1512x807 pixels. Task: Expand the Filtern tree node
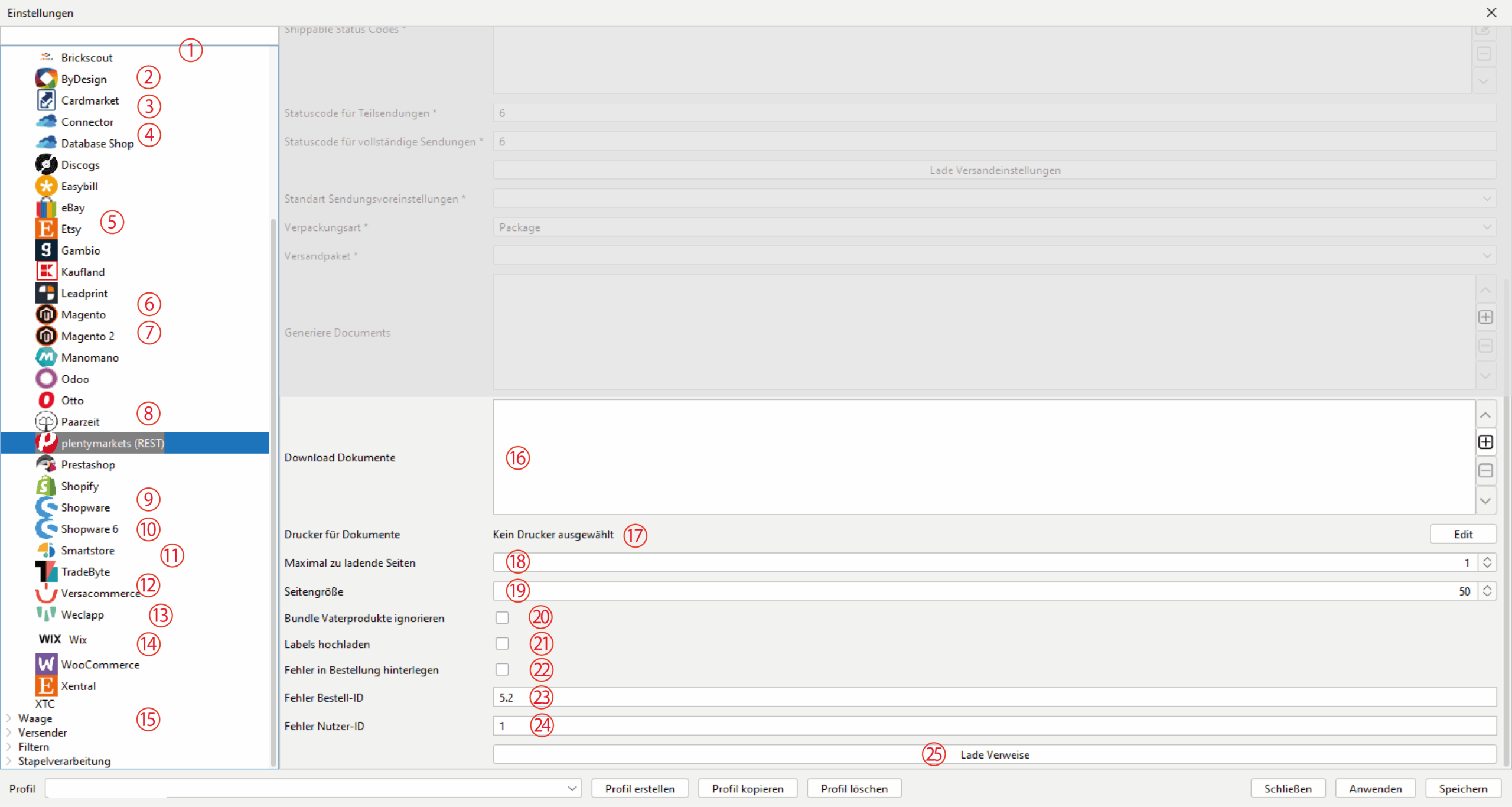(9, 746)
